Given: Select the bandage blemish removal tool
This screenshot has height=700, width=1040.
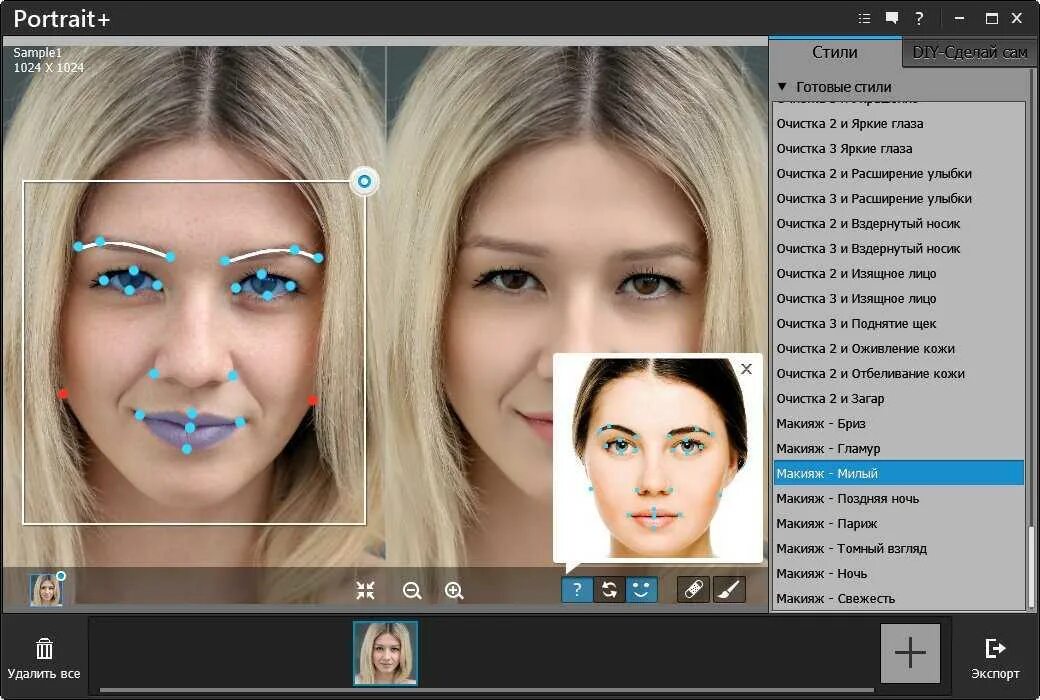Looking at the screenshot, I should click(x=693, y=589).
